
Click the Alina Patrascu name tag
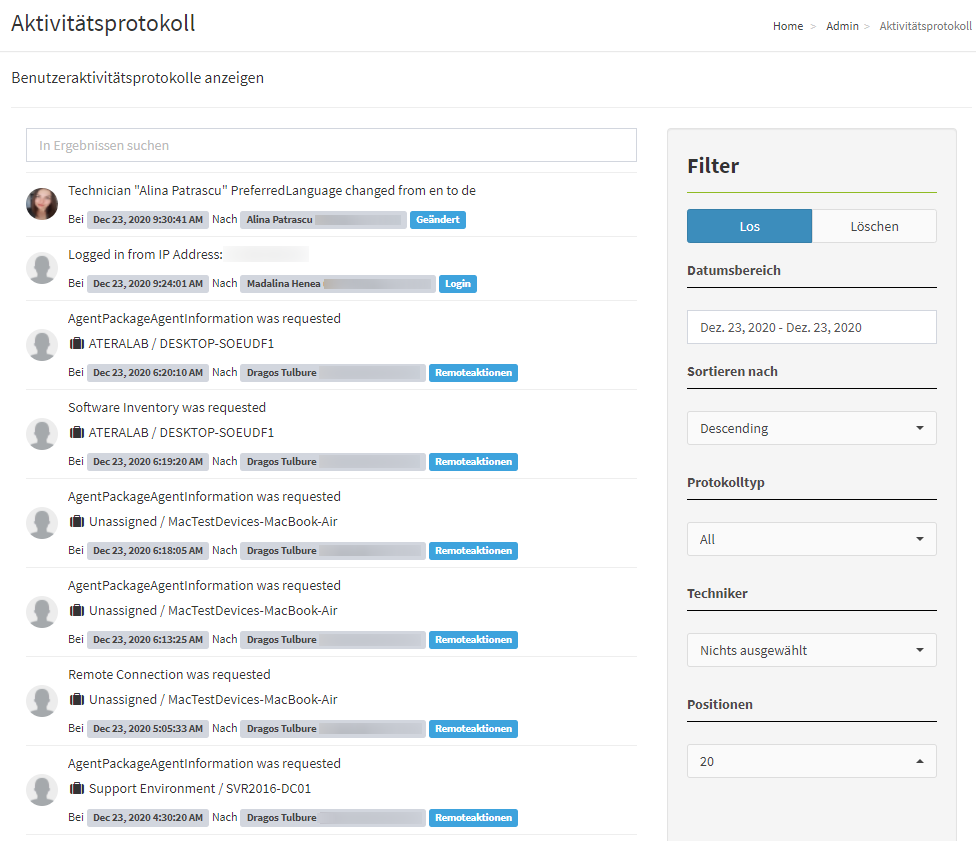coord(323,220)
